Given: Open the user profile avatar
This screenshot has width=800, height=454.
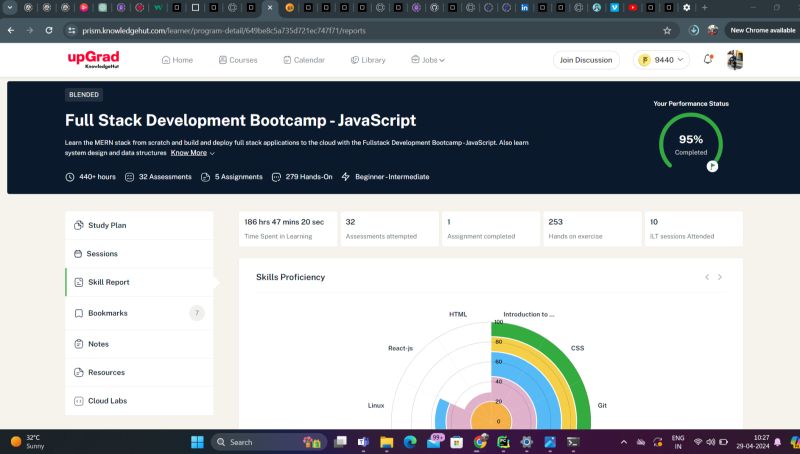Looking at the screenshot, I should pos(735,60).
